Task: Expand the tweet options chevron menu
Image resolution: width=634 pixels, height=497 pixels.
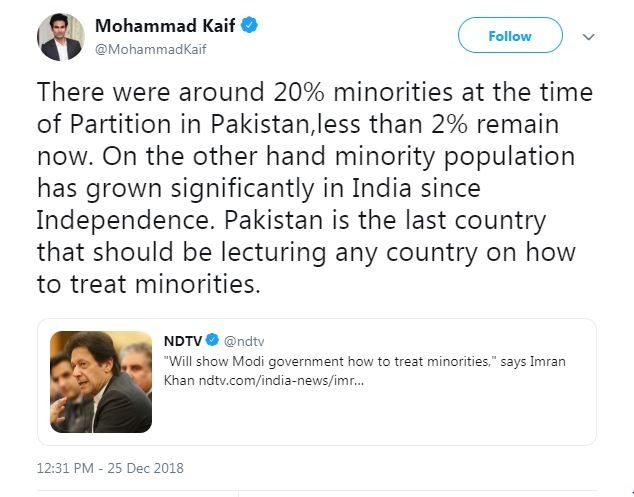Action: pyautogui.click(x=589, y=37)
